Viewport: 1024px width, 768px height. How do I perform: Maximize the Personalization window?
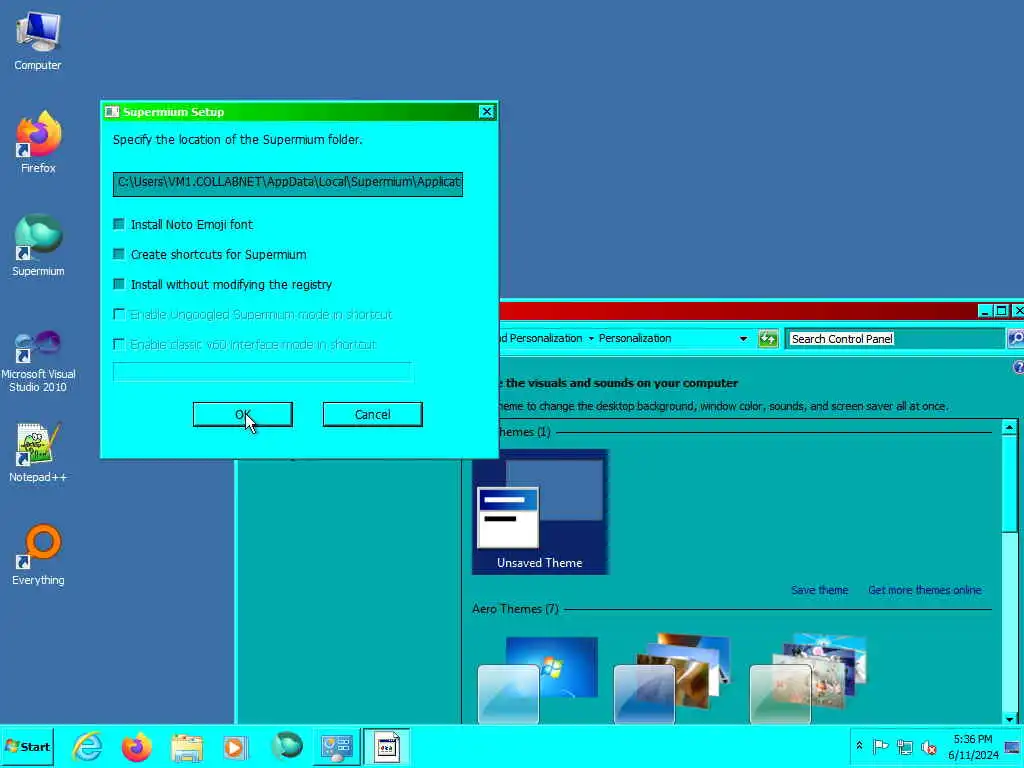pyautogui.click(x=1000, y=312)
